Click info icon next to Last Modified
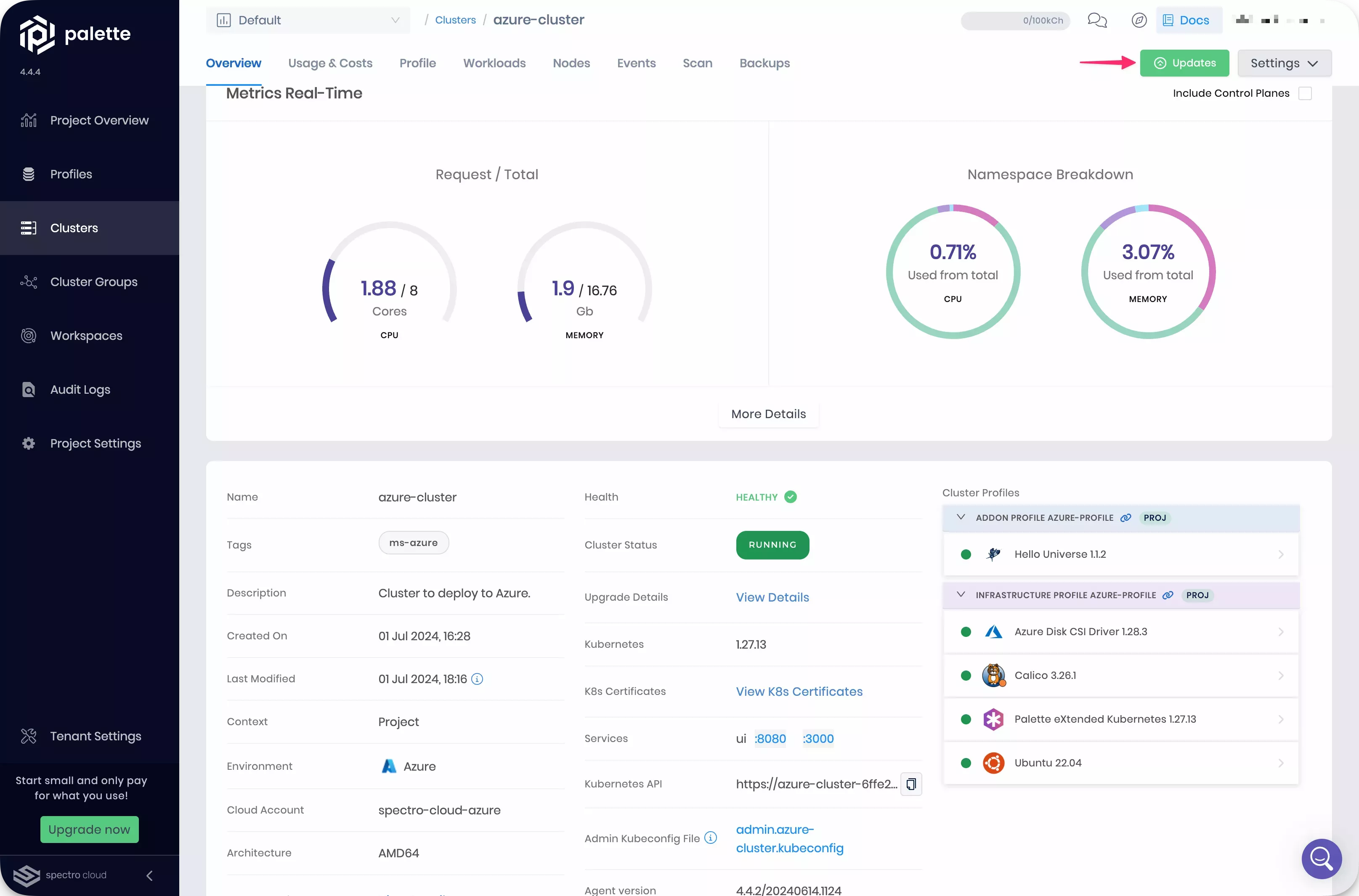 pyautogui.click(x=477, y=679)
